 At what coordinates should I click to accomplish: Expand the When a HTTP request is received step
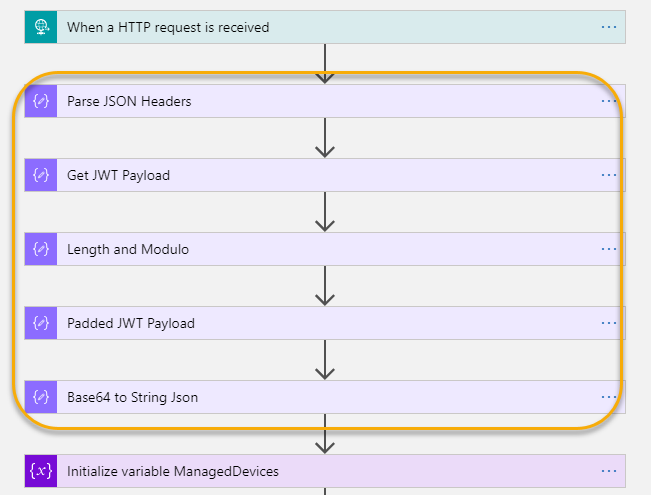[x=325, y=27]
